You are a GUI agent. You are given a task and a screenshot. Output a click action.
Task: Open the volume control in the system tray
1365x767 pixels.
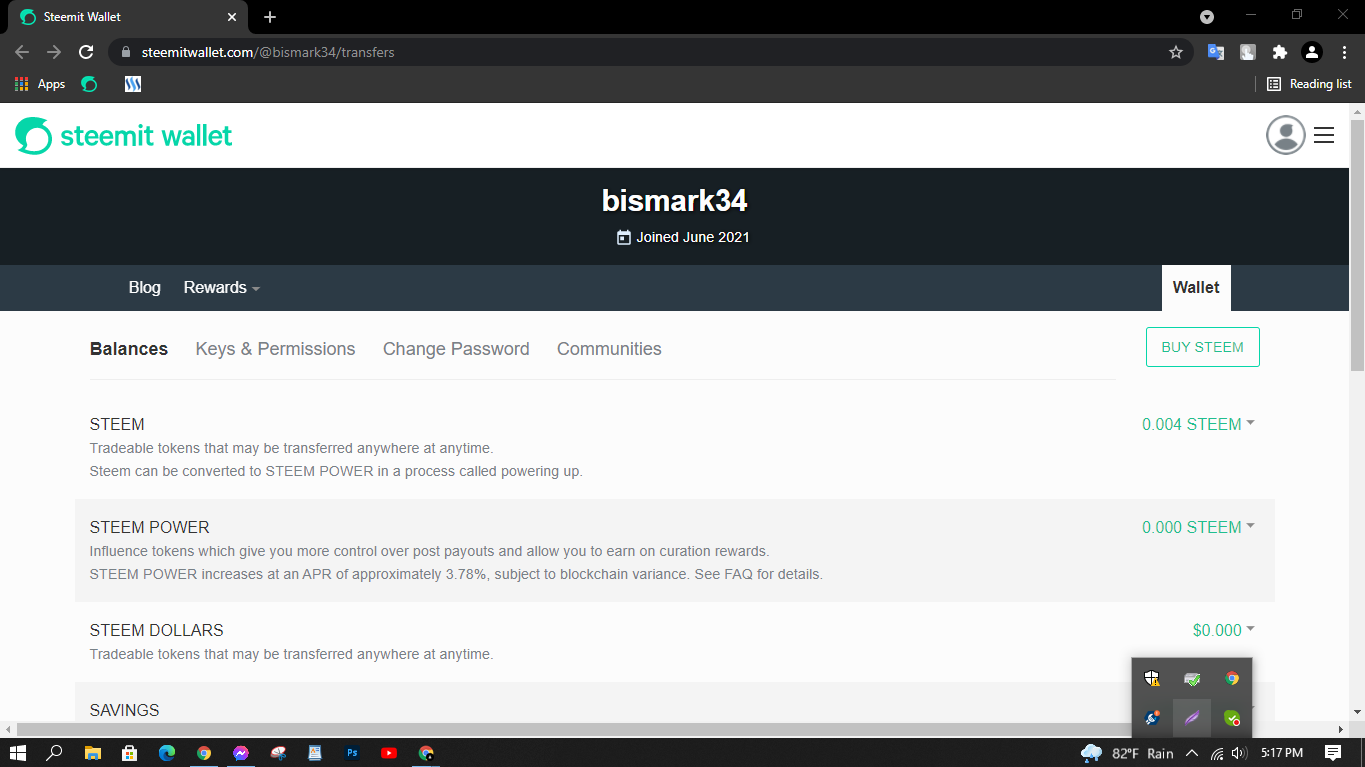coord(1239,753)
